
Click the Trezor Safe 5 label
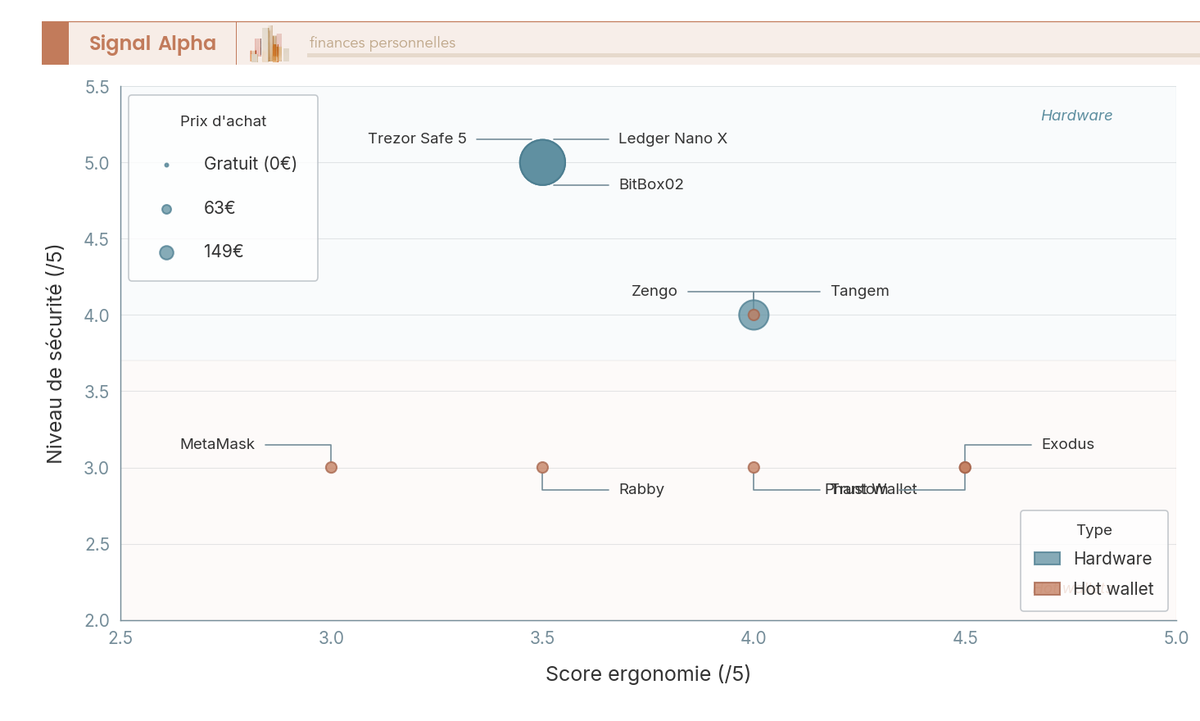pos(417,139)
